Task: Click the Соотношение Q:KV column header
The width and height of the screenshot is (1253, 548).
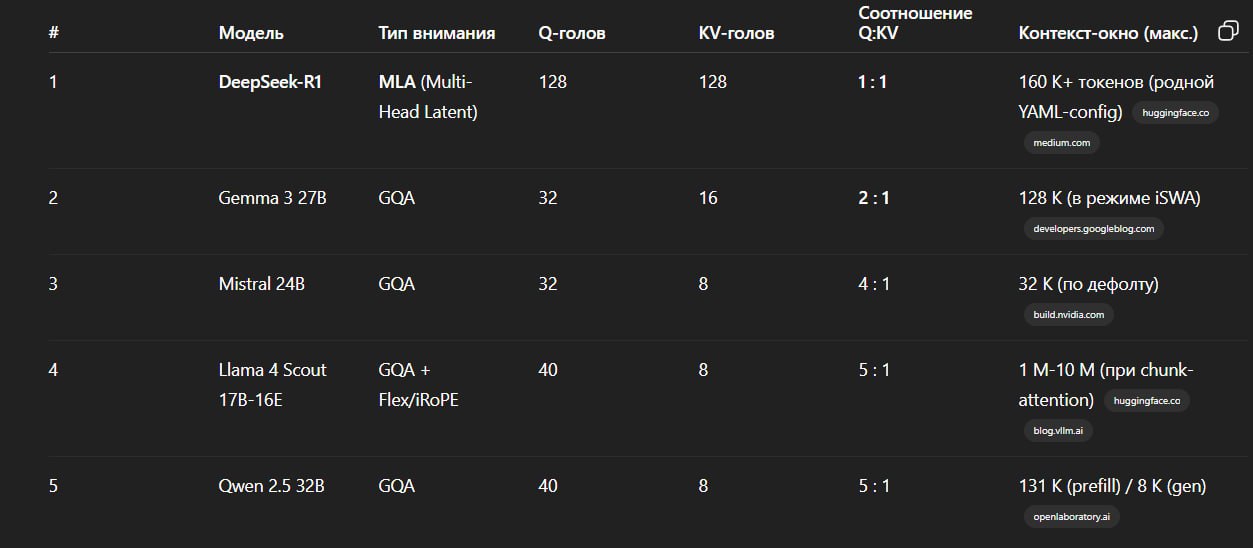Action: [x=916, y=25]
